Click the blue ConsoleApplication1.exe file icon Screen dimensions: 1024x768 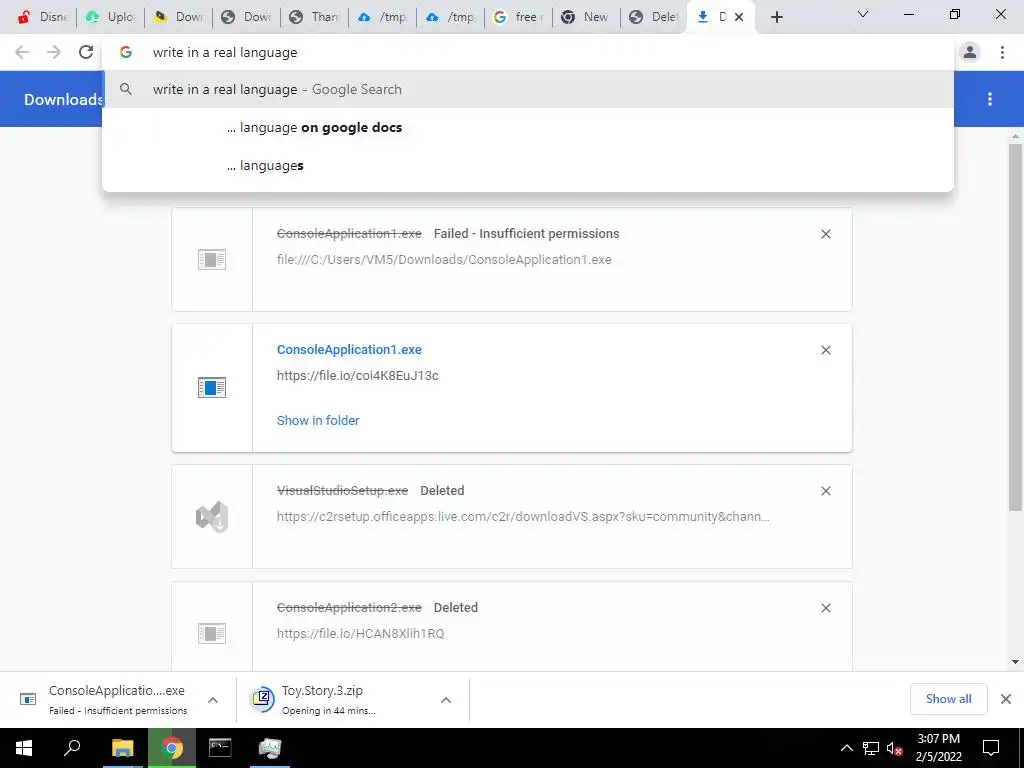[212, 387]
